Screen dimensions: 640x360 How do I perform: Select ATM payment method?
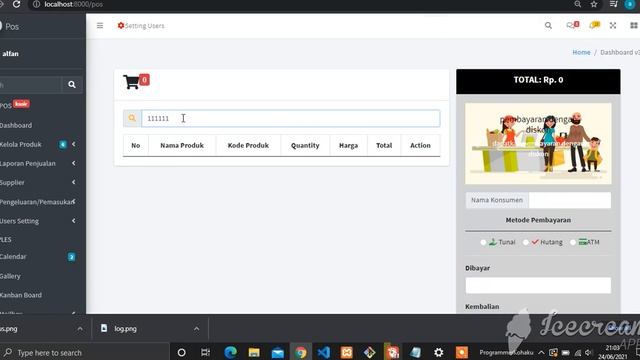click(573, 242)
